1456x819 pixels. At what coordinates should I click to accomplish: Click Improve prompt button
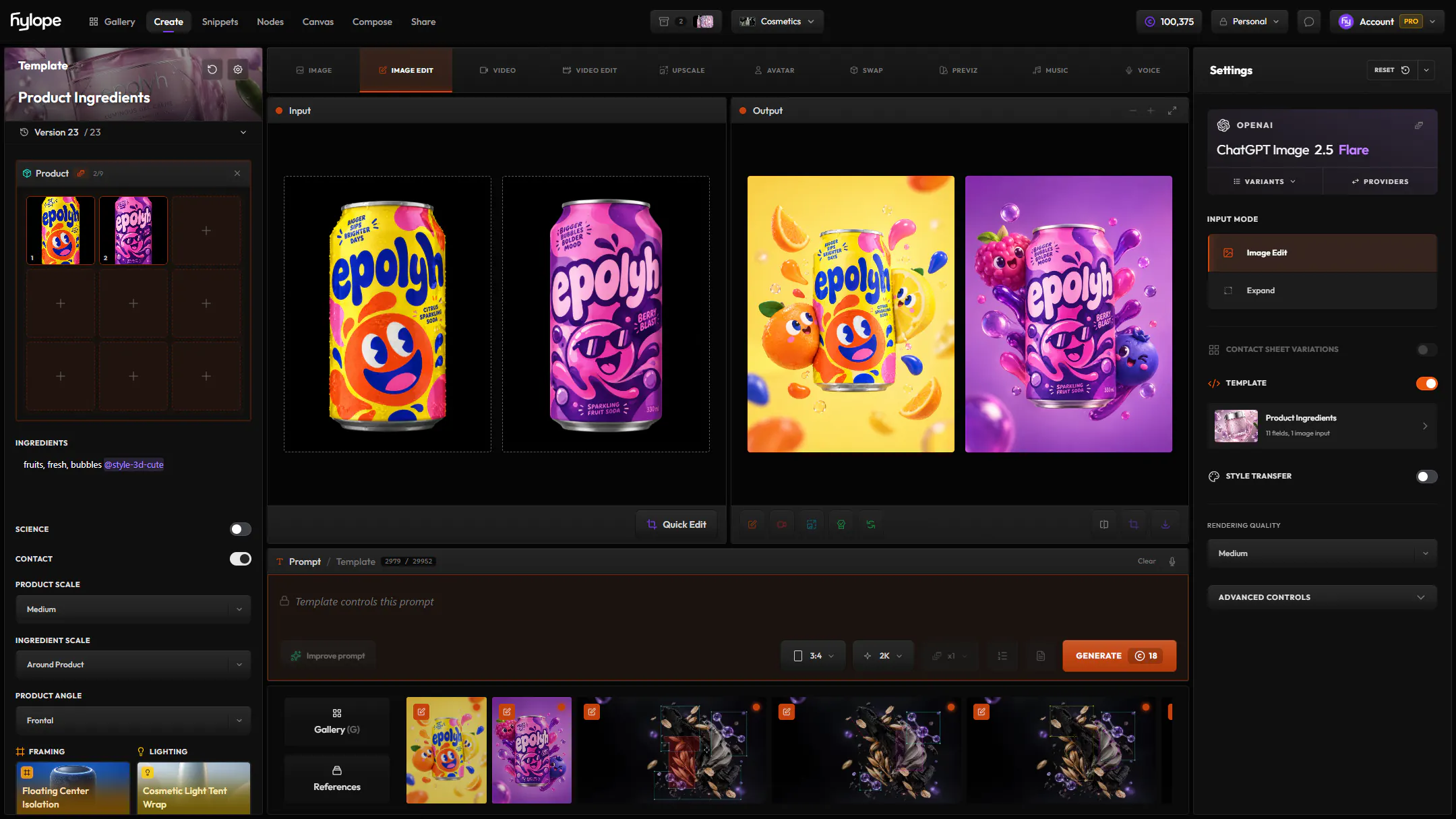pyautogui.click(x=328, y=656)
